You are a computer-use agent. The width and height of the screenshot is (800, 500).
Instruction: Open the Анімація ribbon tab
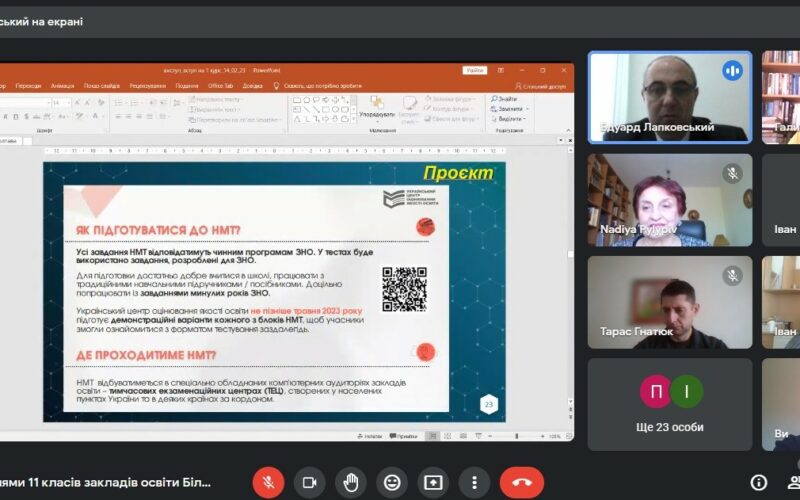(x=62, y=86)
